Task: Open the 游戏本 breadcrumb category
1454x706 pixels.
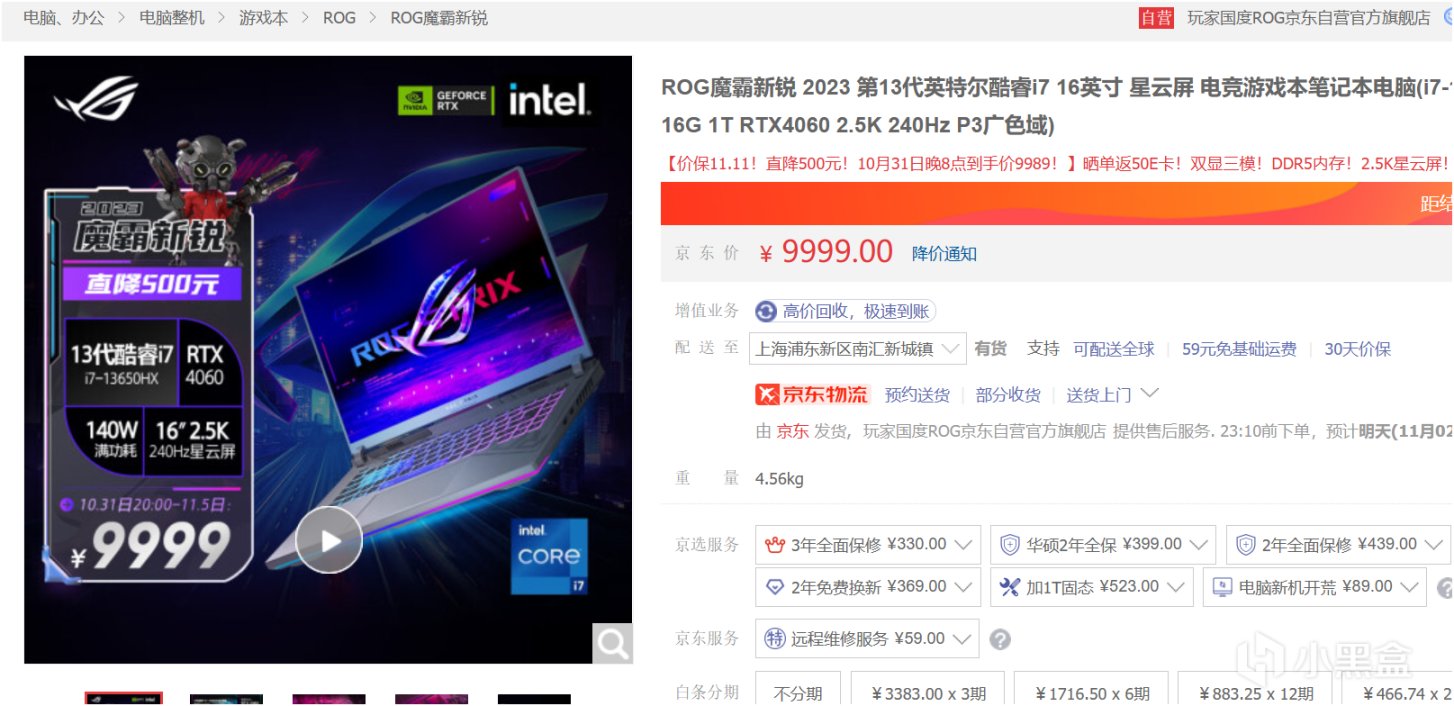Action: 264,18
